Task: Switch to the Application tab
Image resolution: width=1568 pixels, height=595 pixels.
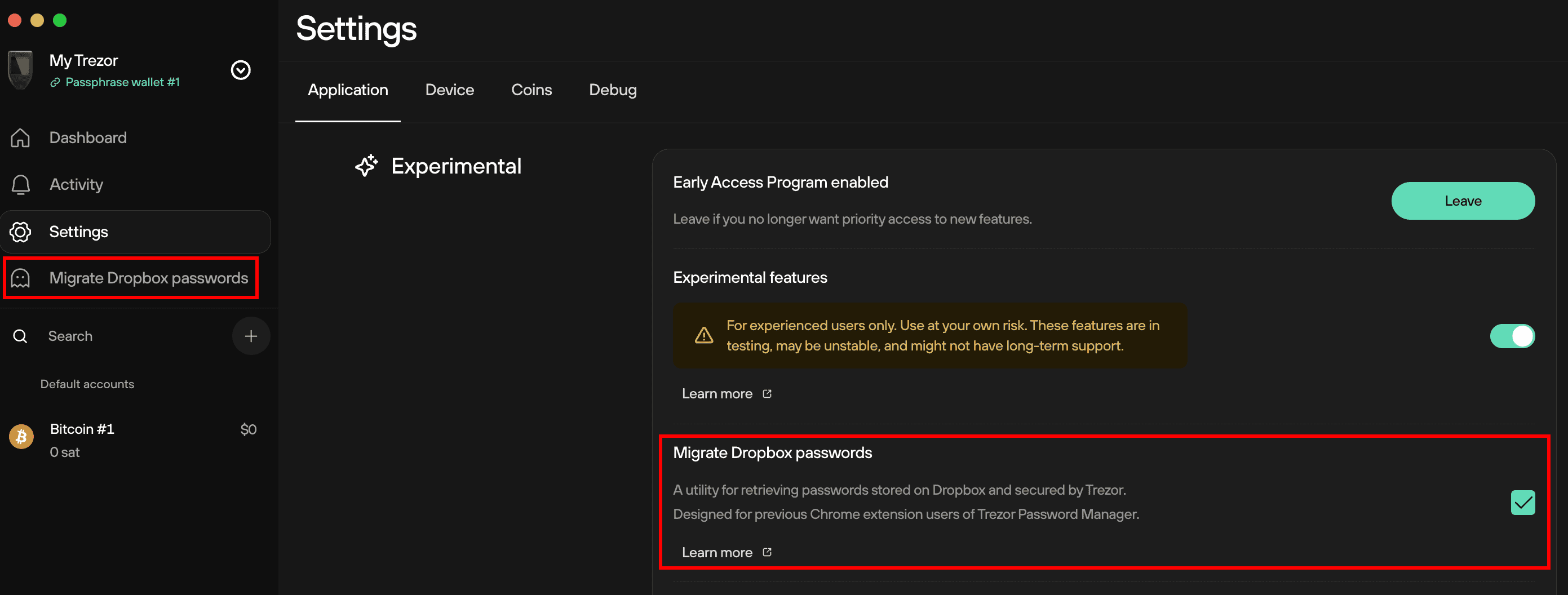Action: tap(348, 90)
